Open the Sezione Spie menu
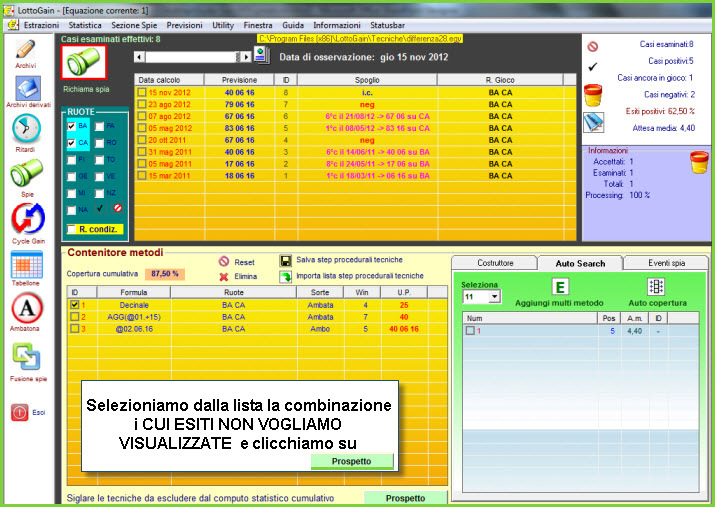The width and height of the screenshot is (715, 507). [134, 25]
